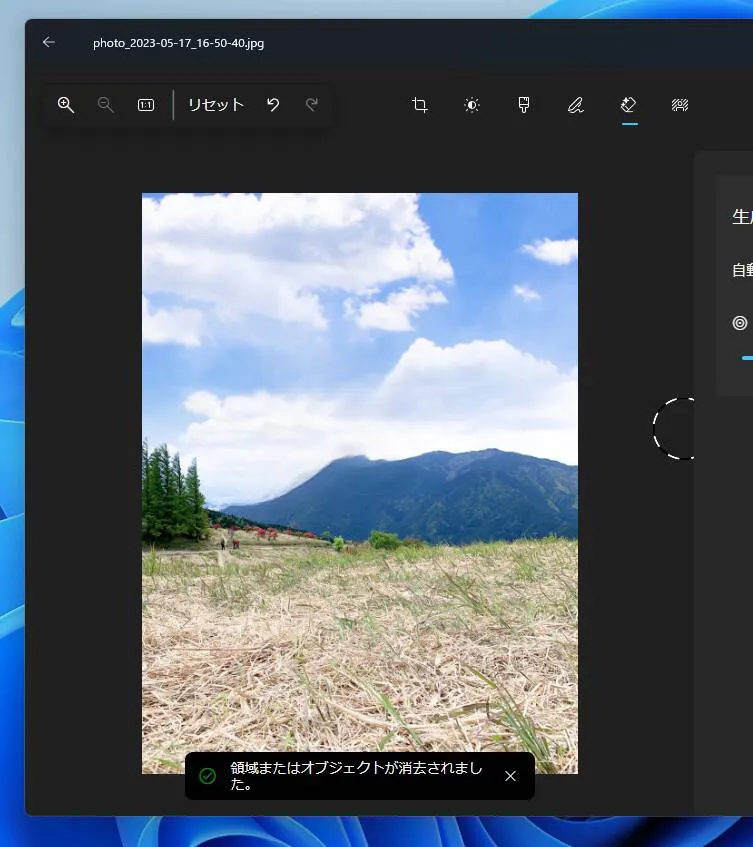This screenshot has width=753, height=847.
Task: Set the view to actual size 1:1
Action: tap(146, 105)
